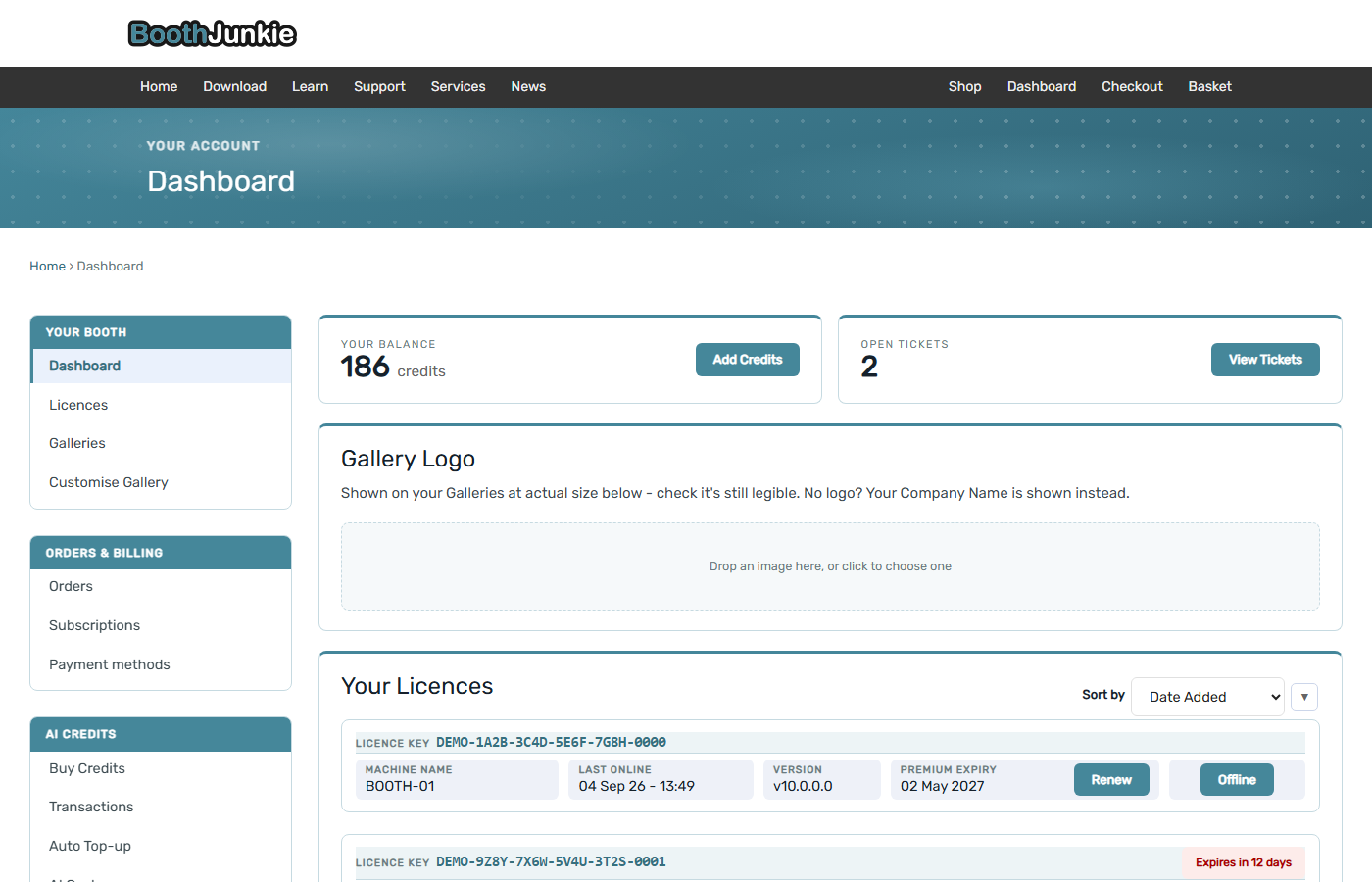1372x882 pixels.
Task: Click the AI CREDITS section header
Action: (x=161, y=734)
